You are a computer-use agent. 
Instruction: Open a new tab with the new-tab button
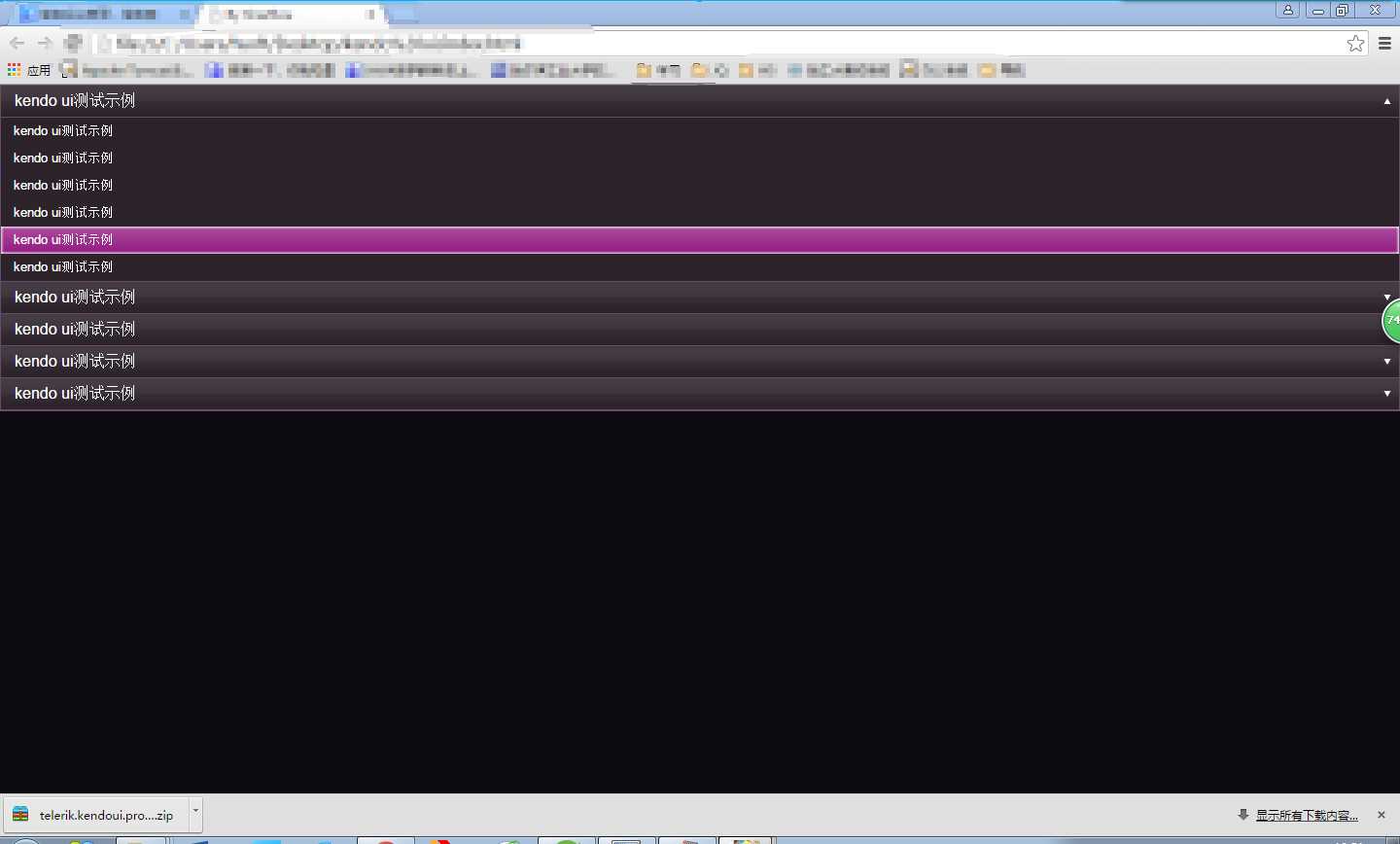(x=403, y=15)
